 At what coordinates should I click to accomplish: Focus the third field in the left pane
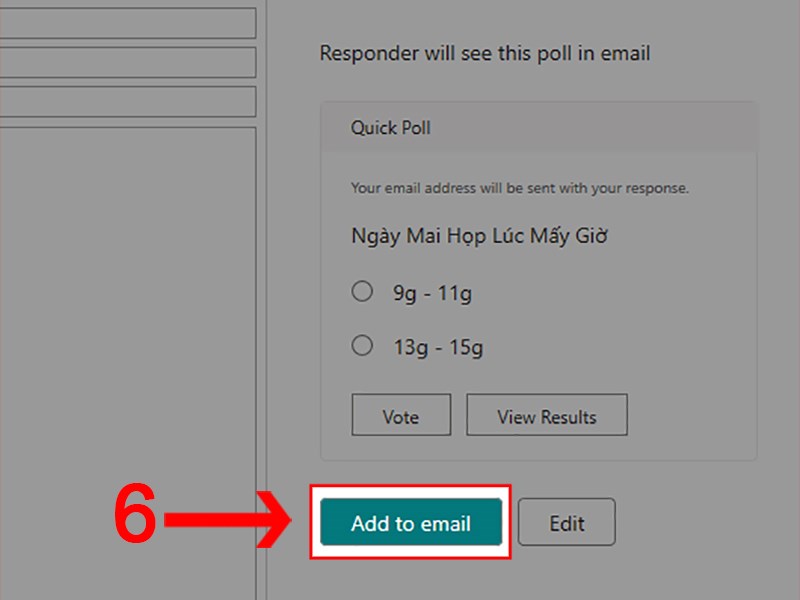127,101
